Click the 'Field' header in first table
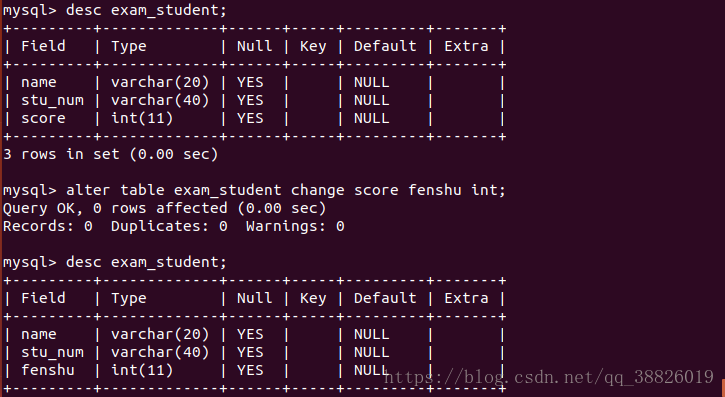 [x=43, y=46]
